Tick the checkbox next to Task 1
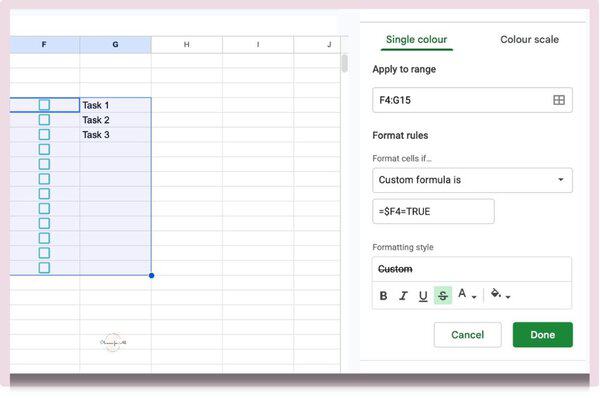The image size is (600, 398). 44,105
